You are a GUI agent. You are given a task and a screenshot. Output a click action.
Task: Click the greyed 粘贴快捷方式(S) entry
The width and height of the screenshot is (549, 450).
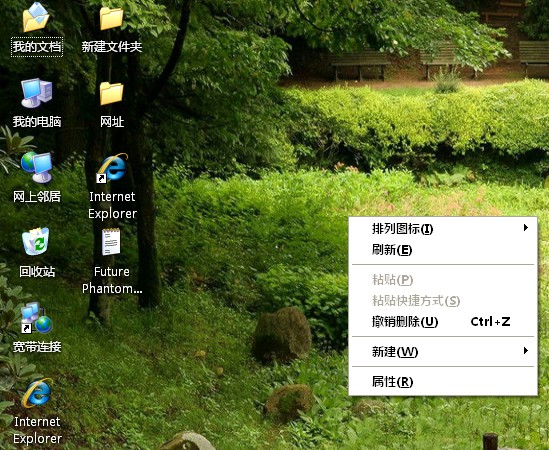[443, 300]
